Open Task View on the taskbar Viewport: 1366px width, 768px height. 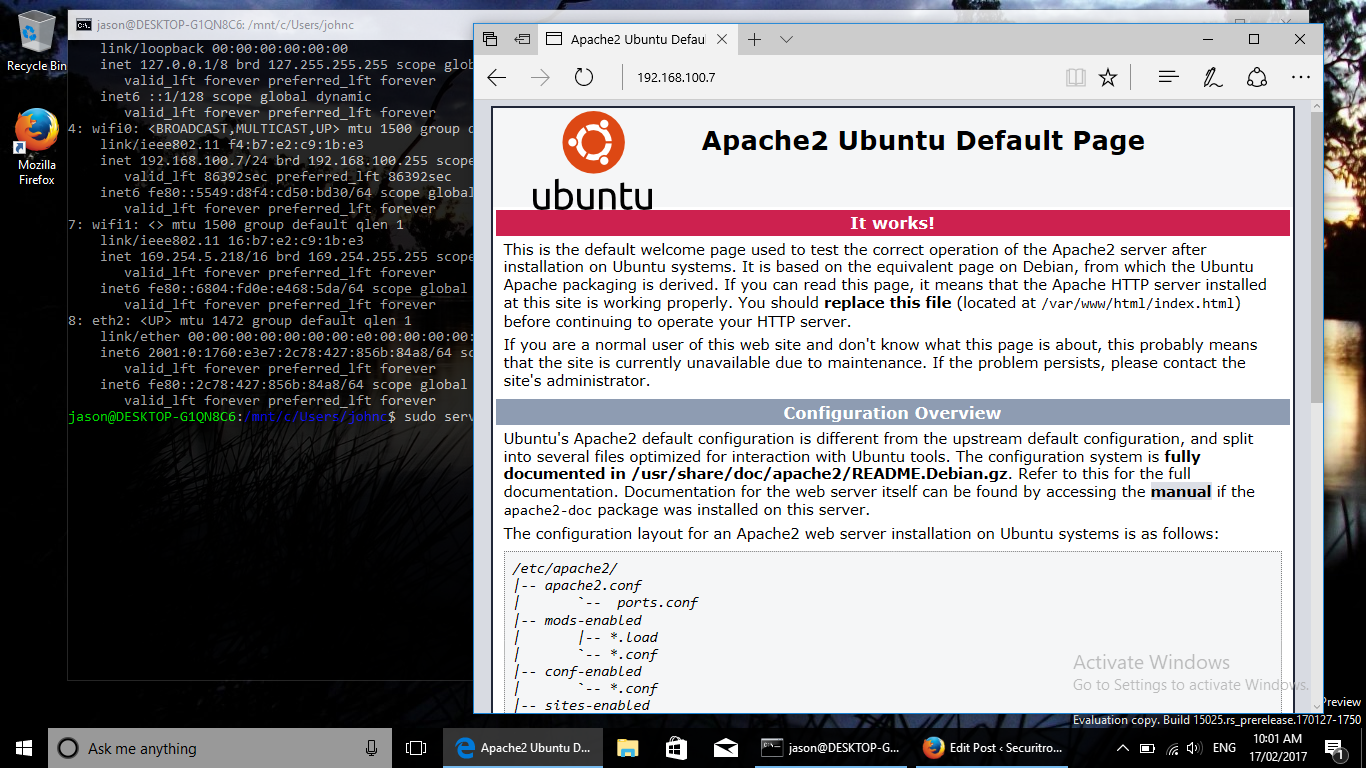(x=416, y=748)
